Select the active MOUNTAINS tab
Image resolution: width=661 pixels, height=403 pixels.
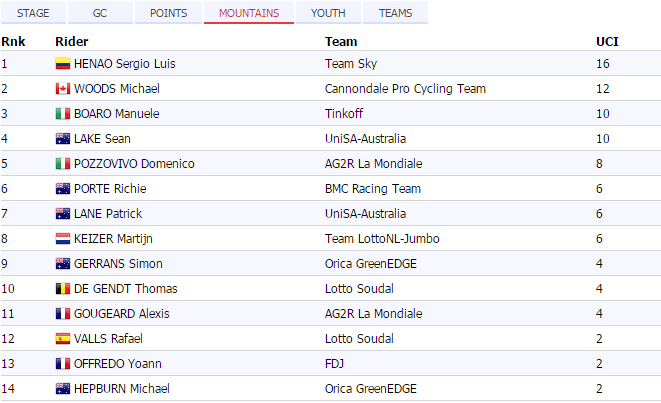click(x=249, y=13)
